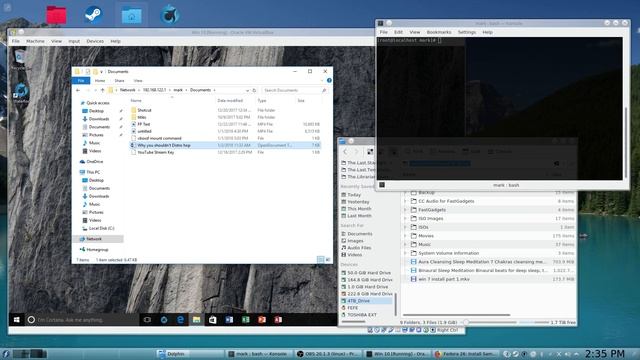Click the search magnifier in Explorer
The width and height of the screenshot is (640, 360).
pos(324,90)
